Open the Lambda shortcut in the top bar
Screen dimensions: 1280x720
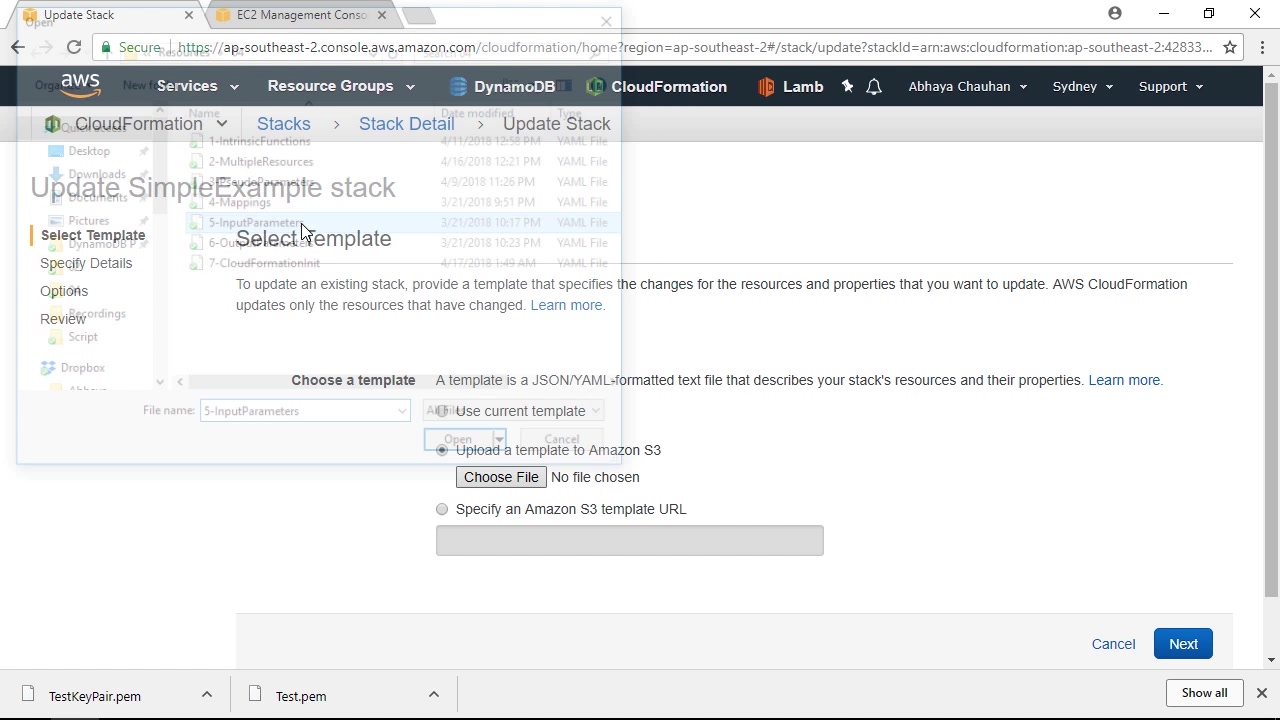791,87
